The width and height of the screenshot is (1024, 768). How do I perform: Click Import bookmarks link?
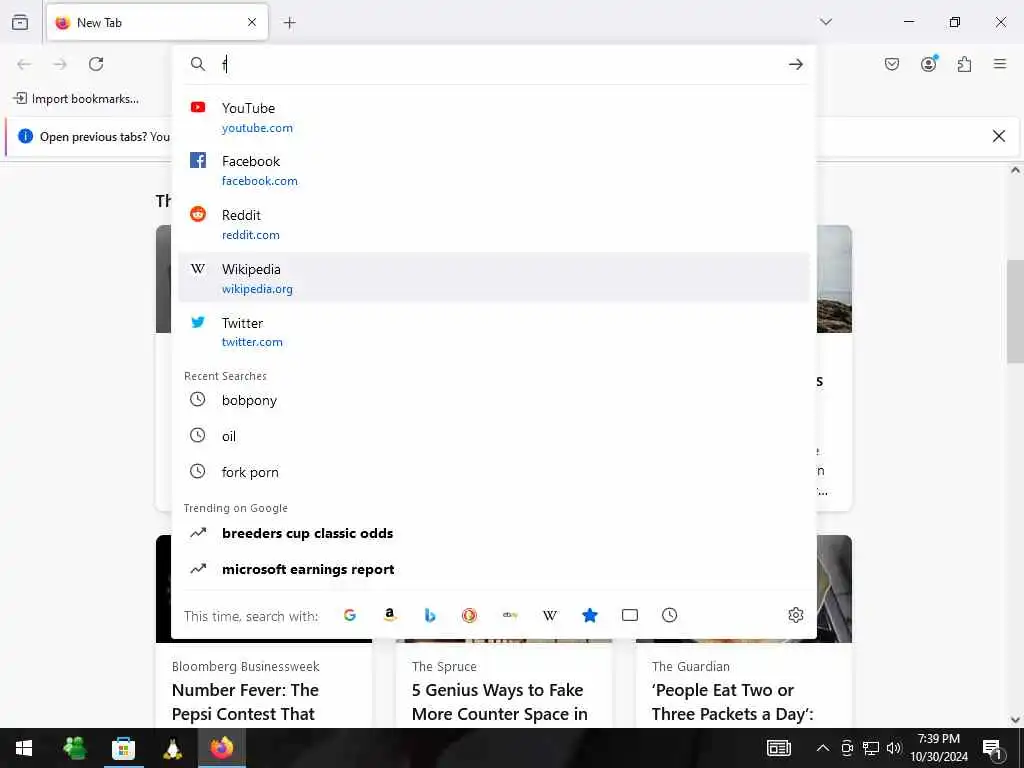pos(76,99)
